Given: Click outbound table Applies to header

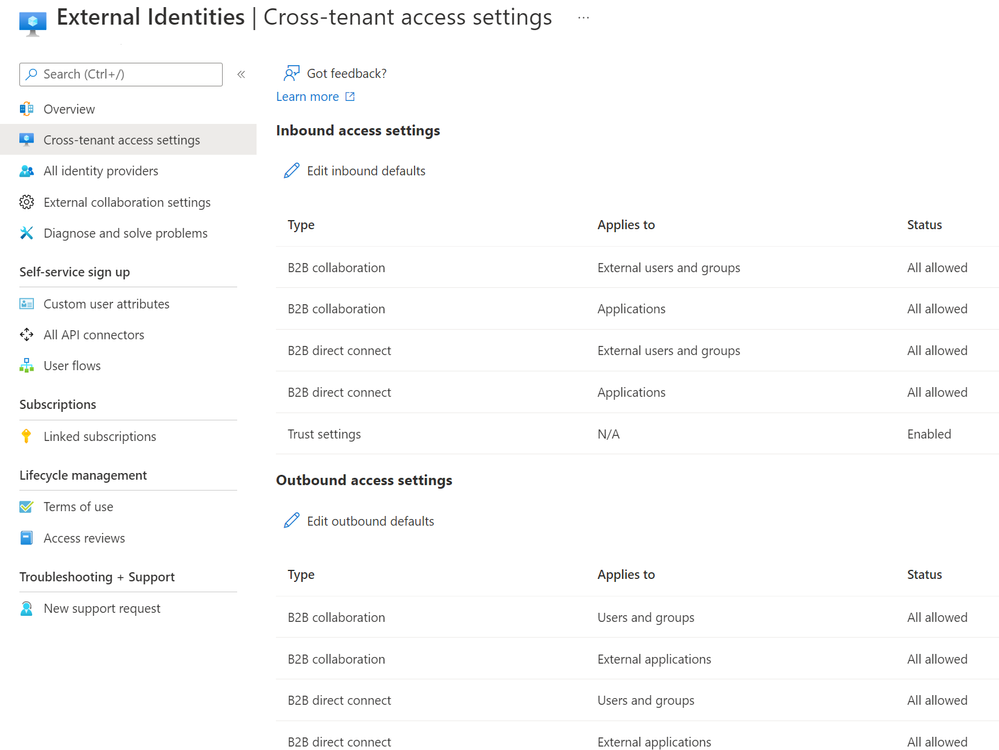Looking at the screenshot, I should point(626,575).
